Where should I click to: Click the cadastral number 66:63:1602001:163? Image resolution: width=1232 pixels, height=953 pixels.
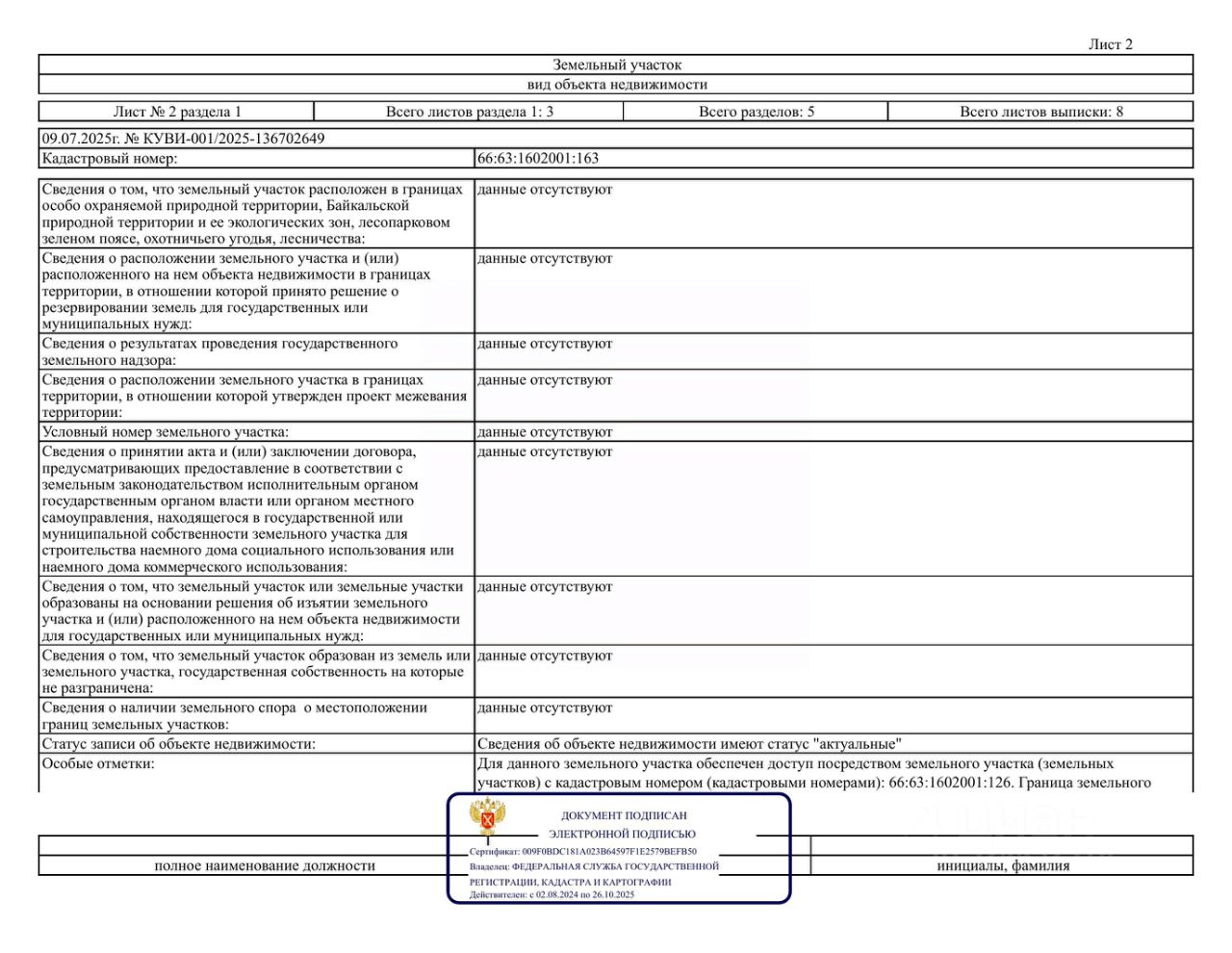(x=538, y=159)
